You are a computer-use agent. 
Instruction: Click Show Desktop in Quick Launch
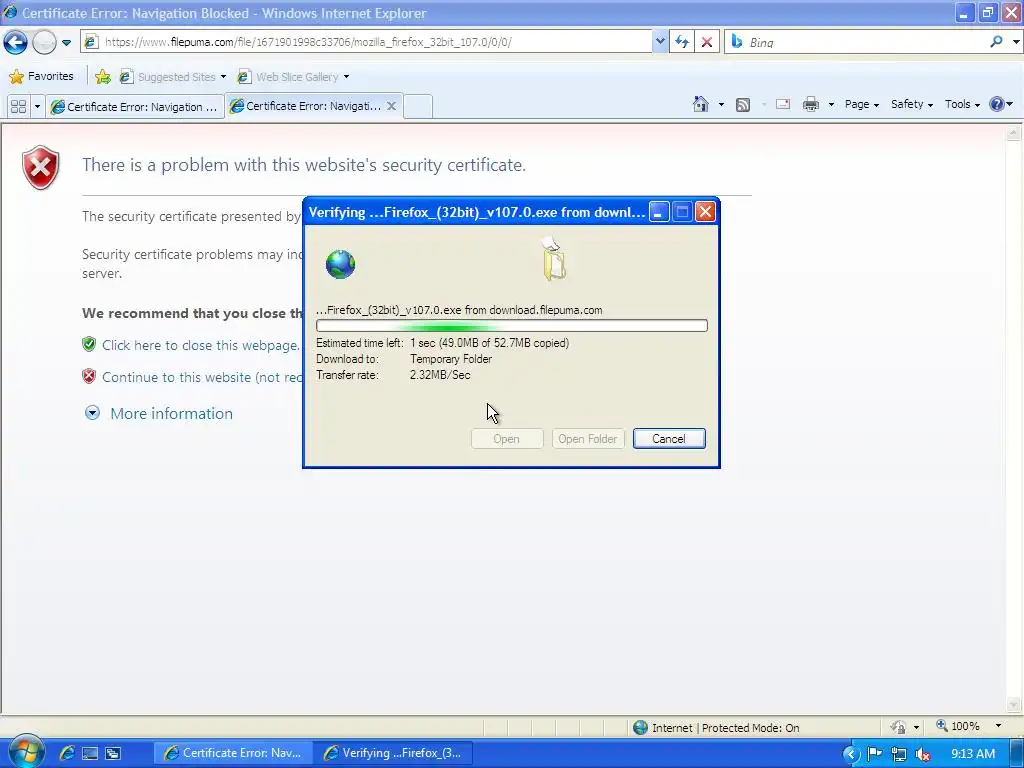point(90,753)
